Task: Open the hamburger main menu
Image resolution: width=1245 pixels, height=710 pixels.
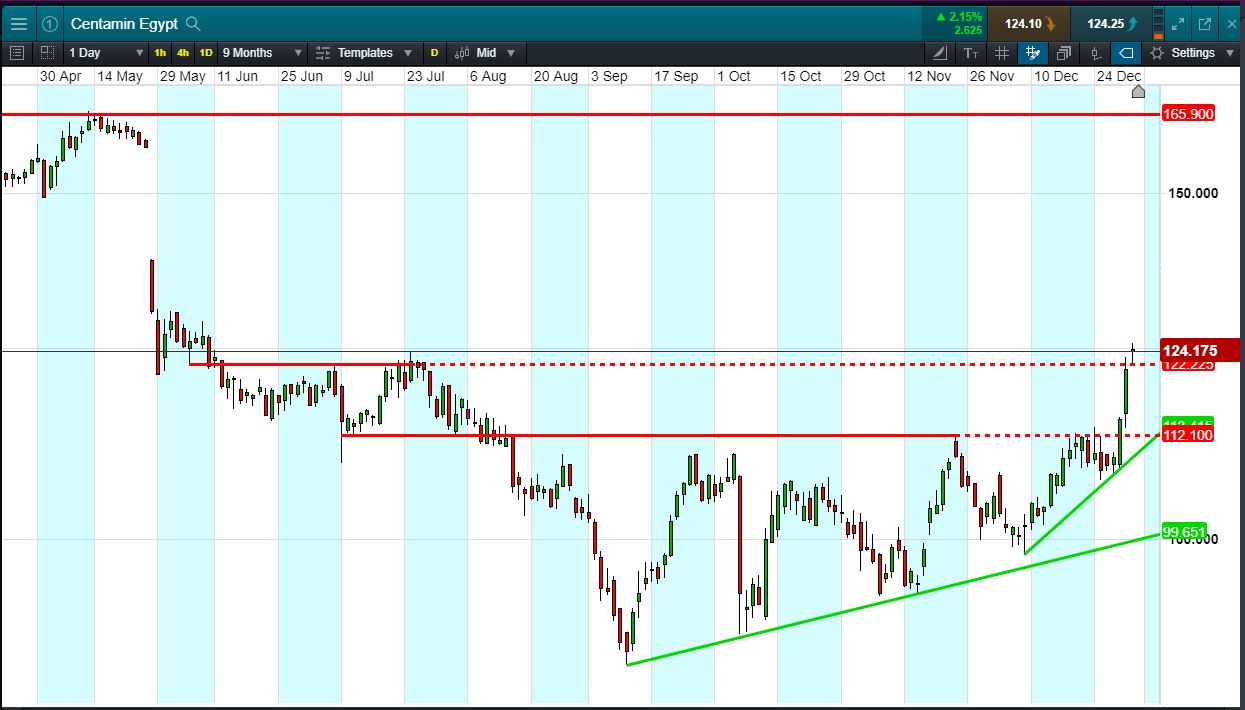Action: click(x=18, y=23)
